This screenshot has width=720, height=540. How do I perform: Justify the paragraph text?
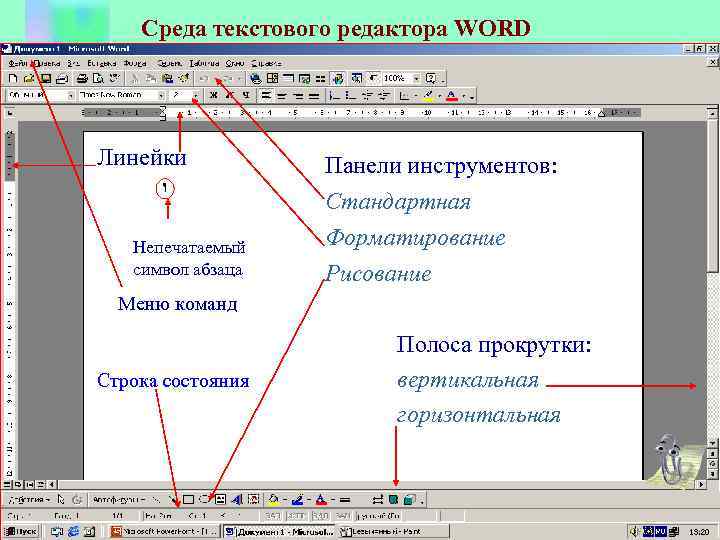point(314,96)
